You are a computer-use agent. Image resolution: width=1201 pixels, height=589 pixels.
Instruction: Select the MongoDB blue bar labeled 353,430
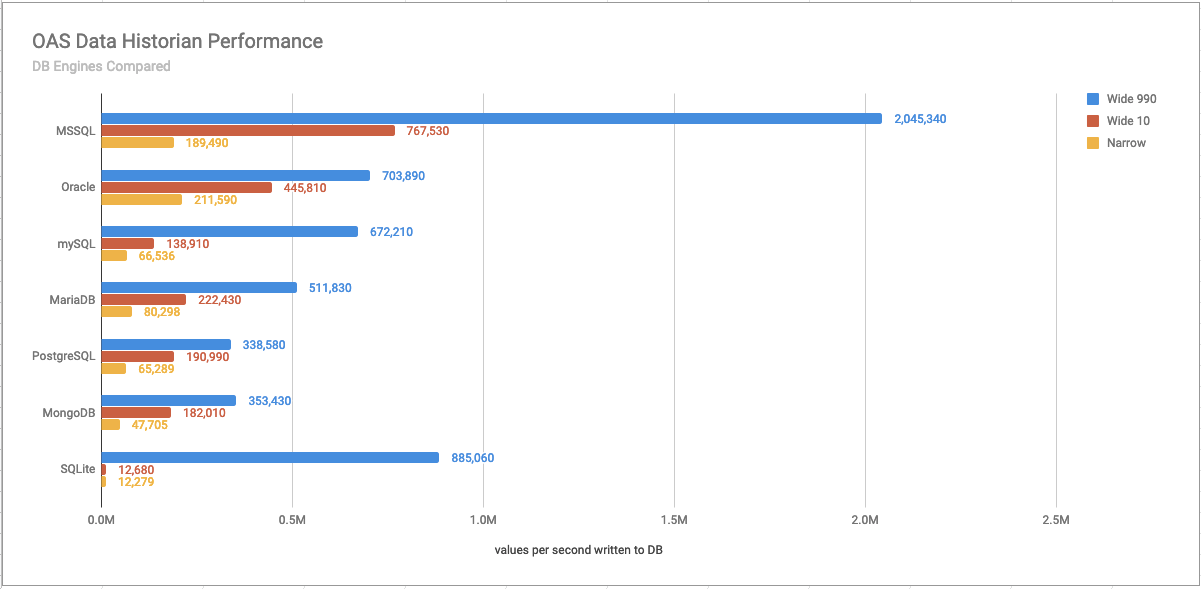coord(168,400)
